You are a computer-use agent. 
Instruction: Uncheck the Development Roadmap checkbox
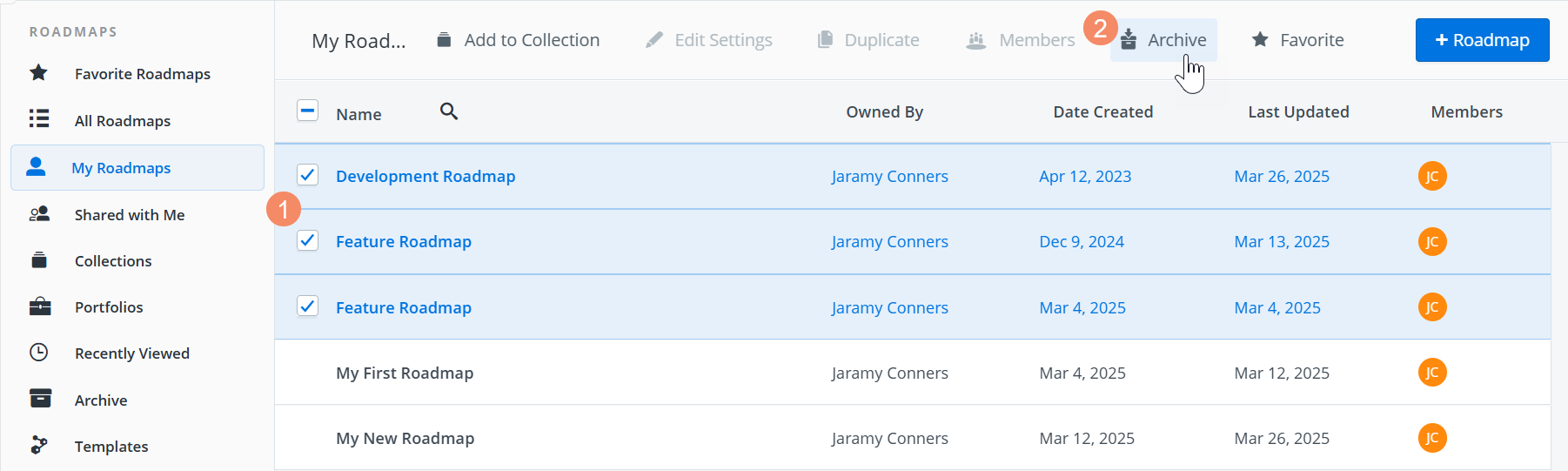307,175
